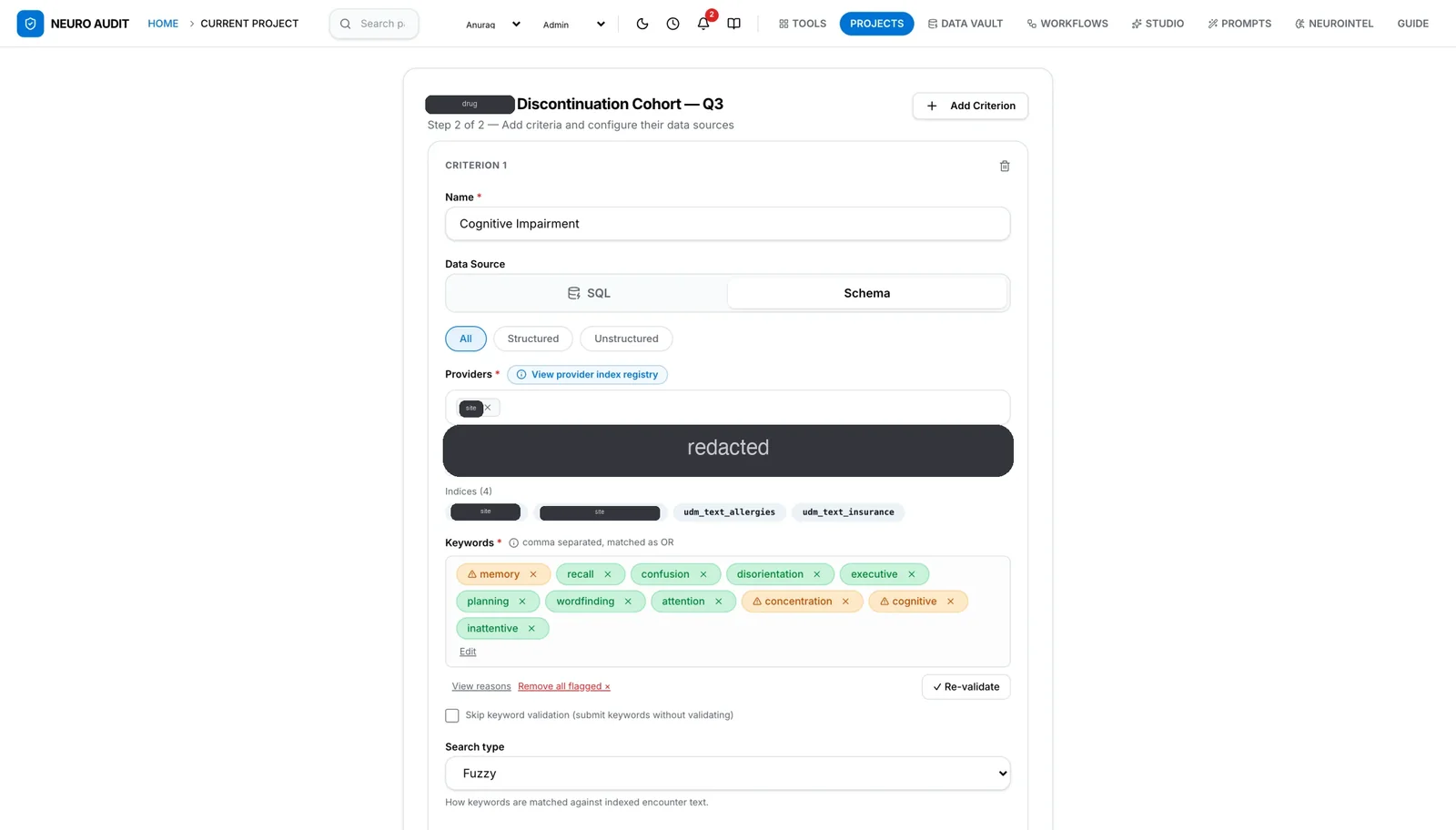
Task: Open the Projects menu
Action: pos(876,24)
